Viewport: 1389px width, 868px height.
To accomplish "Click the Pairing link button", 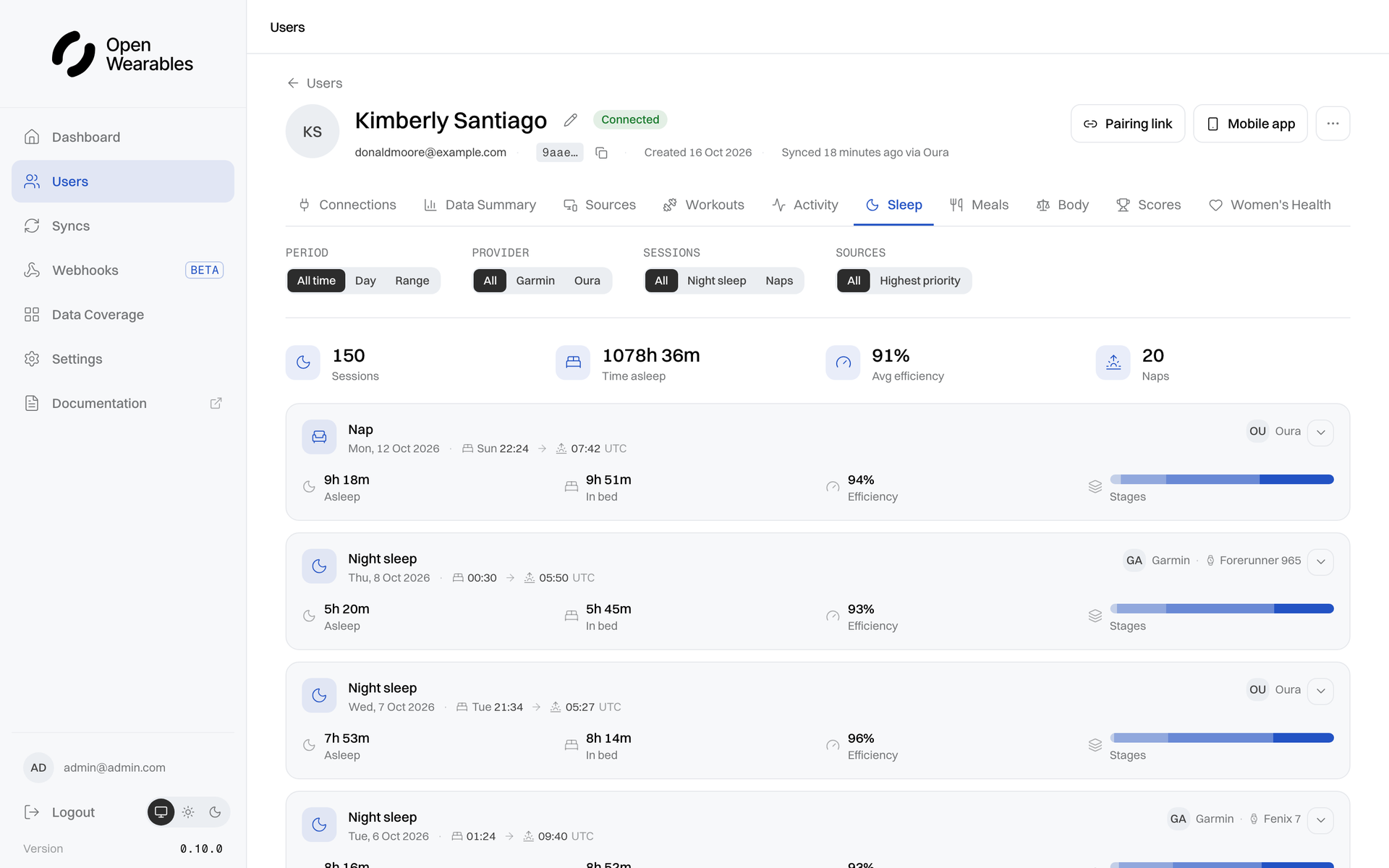I will pyautogui.click(x=1128, y=124).
